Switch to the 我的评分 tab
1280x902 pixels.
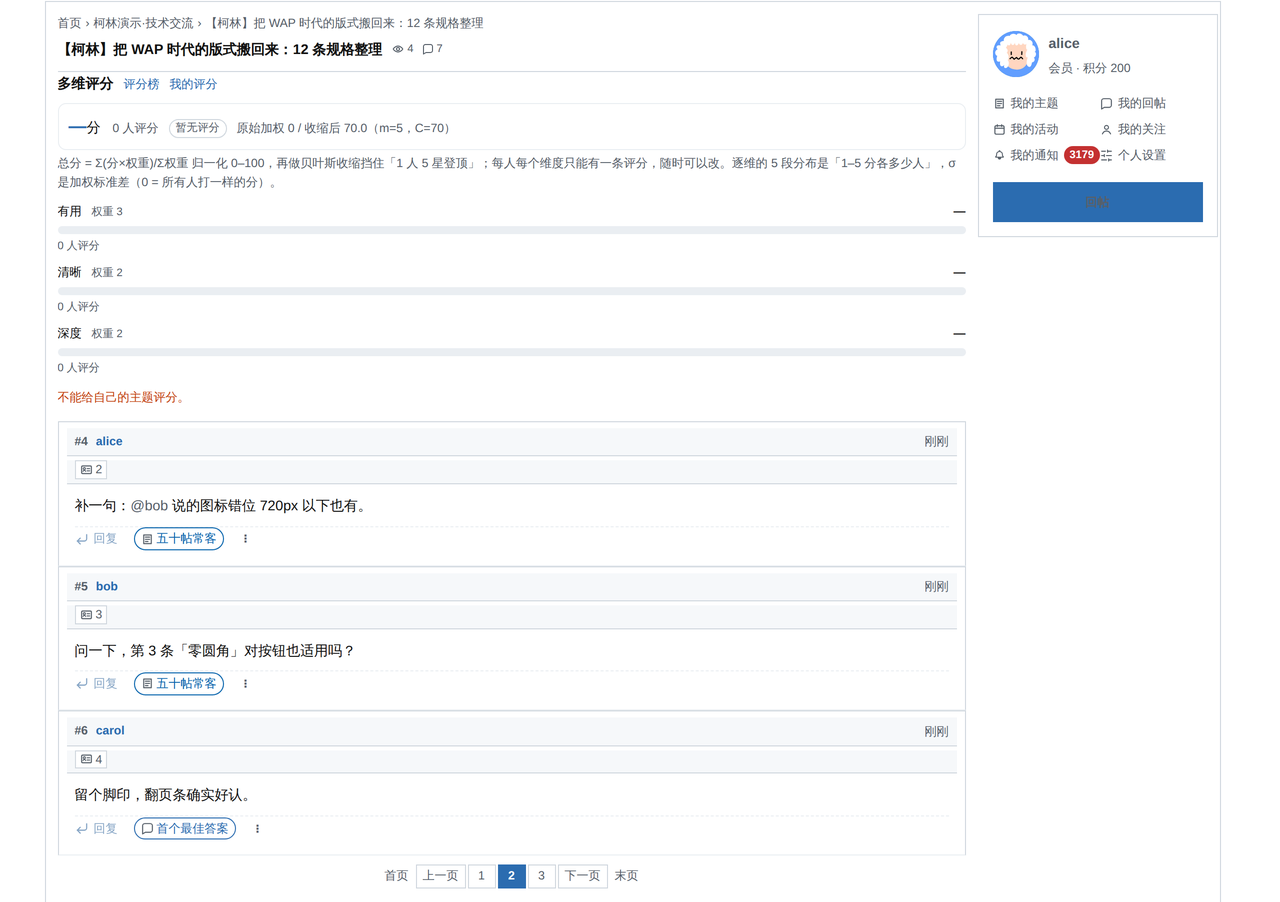pos(193,84)
